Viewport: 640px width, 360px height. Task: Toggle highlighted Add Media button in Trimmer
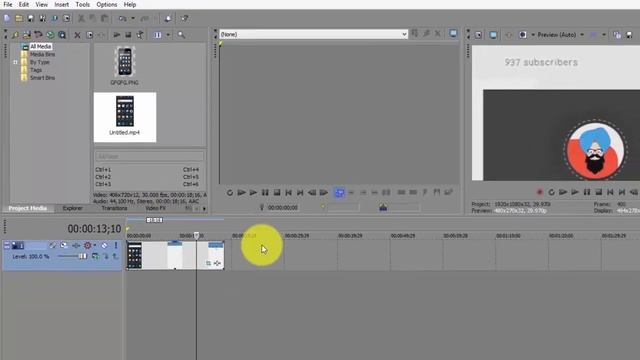(339, 192)
